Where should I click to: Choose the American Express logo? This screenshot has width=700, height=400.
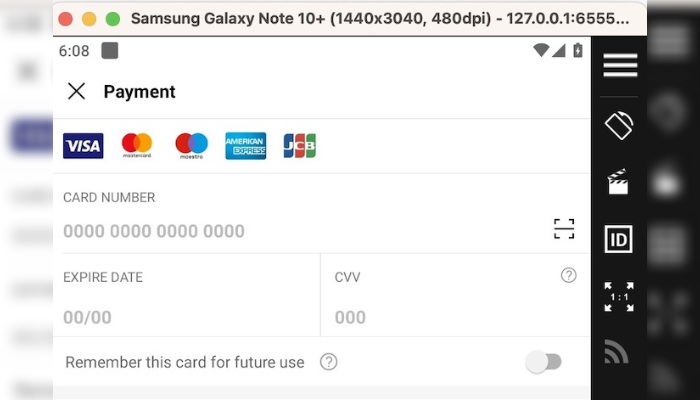point(246,146)
